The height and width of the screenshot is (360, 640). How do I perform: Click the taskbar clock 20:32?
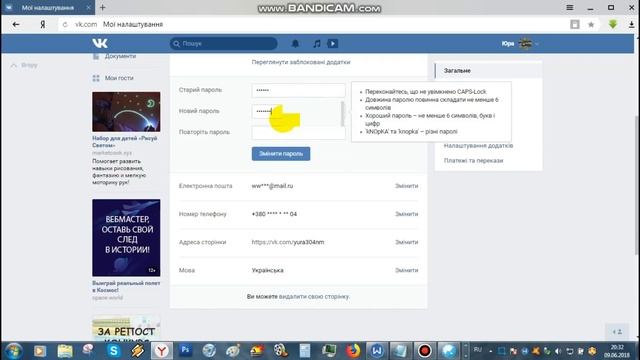[x=617, y=347]
